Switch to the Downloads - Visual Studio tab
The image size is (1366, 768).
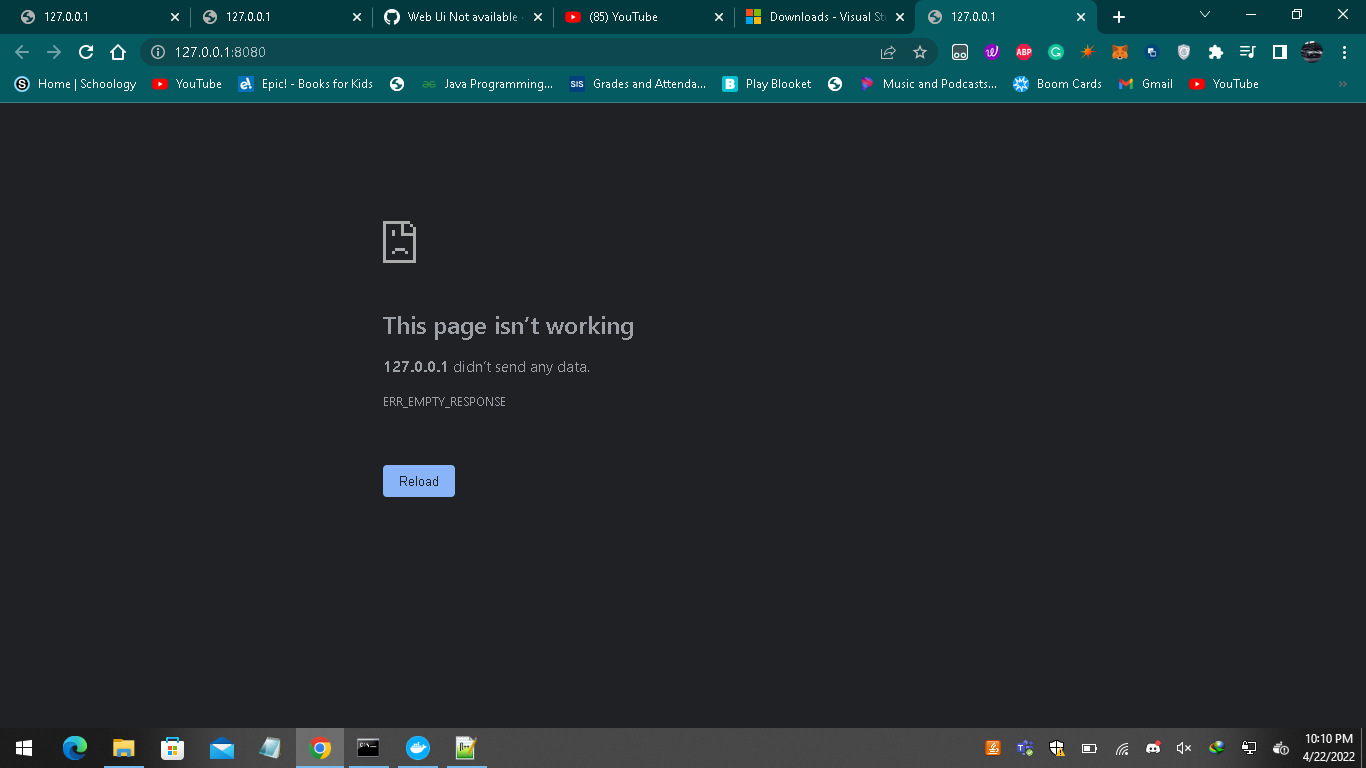pos(820,16)
